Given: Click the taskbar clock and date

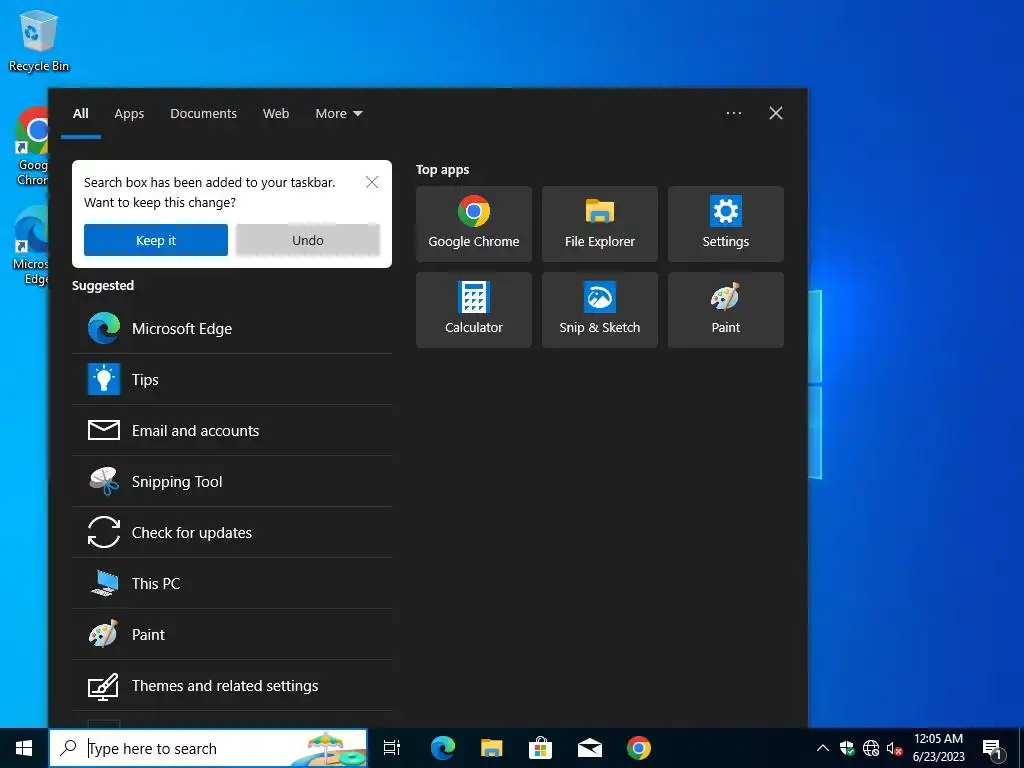Looking at the screenshot, I should (938, 748).
